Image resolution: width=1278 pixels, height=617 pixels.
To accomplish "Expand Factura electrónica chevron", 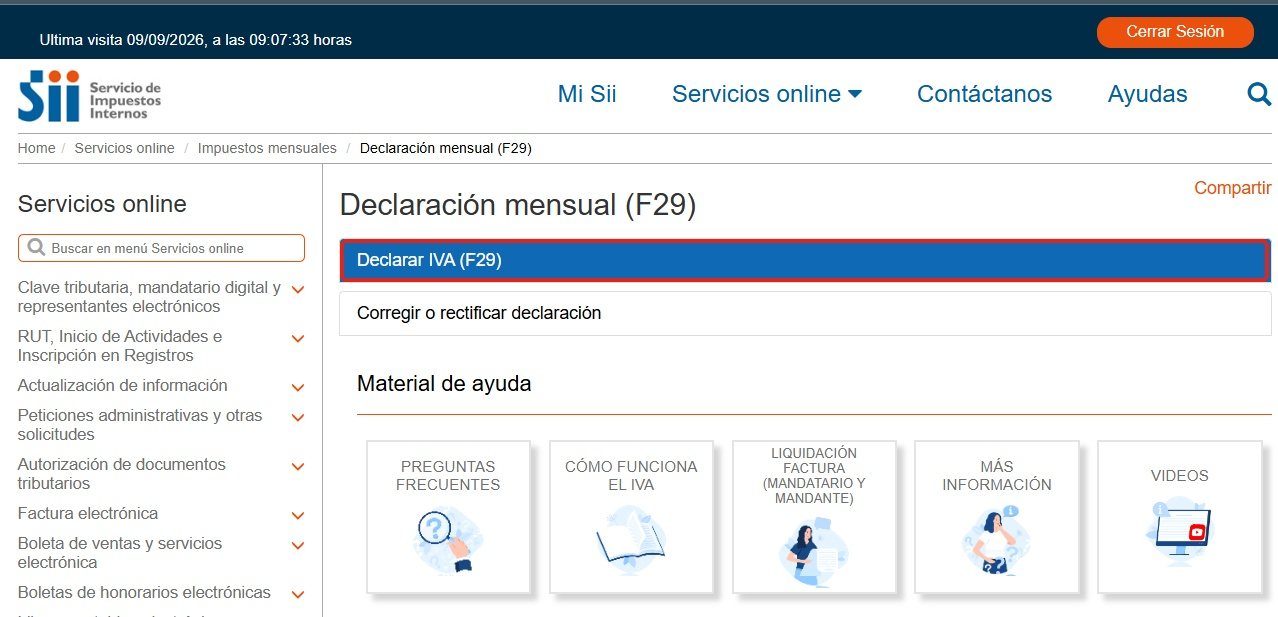I will coord(297,516).
